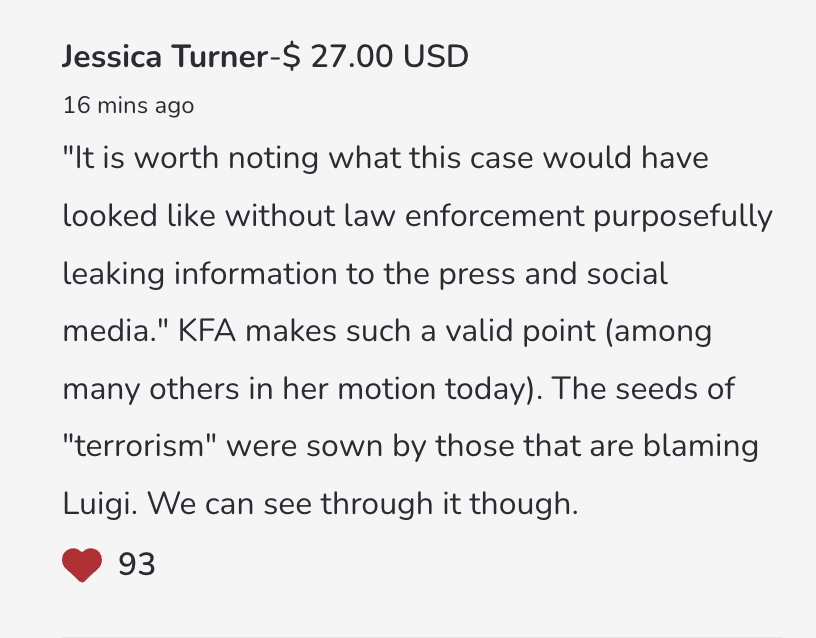Click the line beginning "It is worth noting"
The width and height of the screenshot is (816, 638).
click(386, 158)
